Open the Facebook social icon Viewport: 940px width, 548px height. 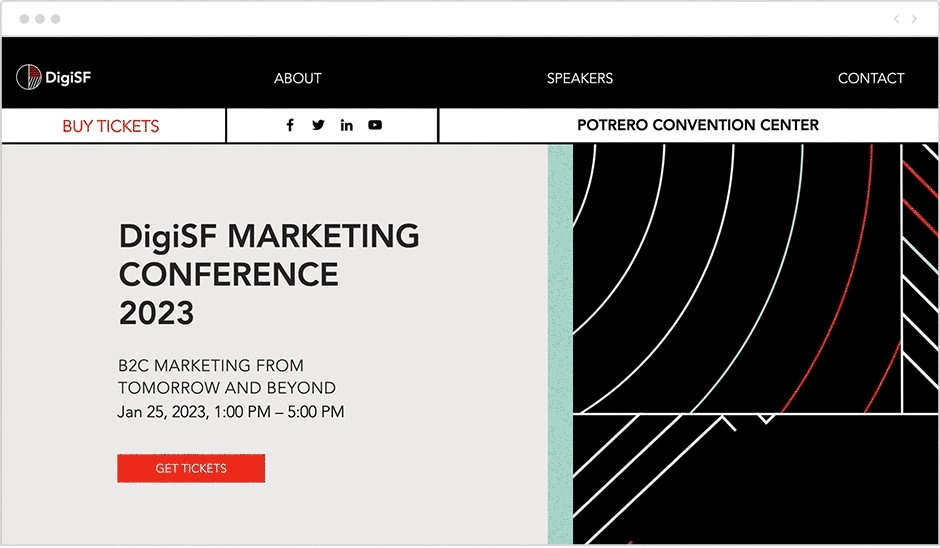tap(290, 125)
